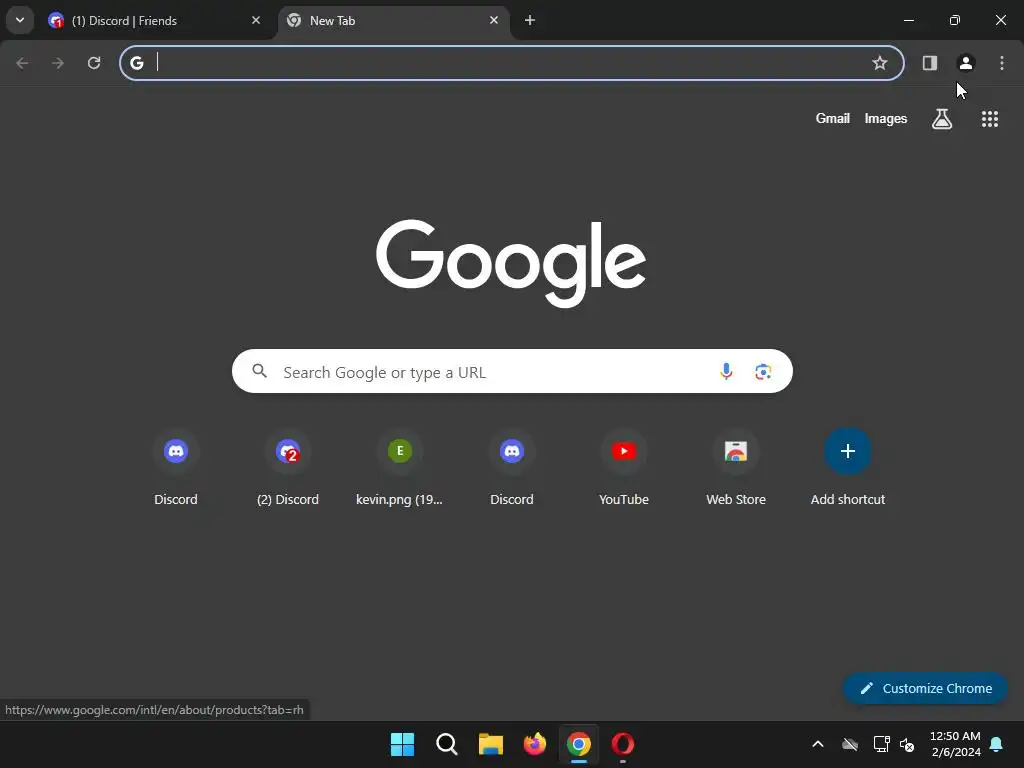Open the Windows Start menu
The width and height of the screenshot is (1024, 768).
[x=402, y=744]
